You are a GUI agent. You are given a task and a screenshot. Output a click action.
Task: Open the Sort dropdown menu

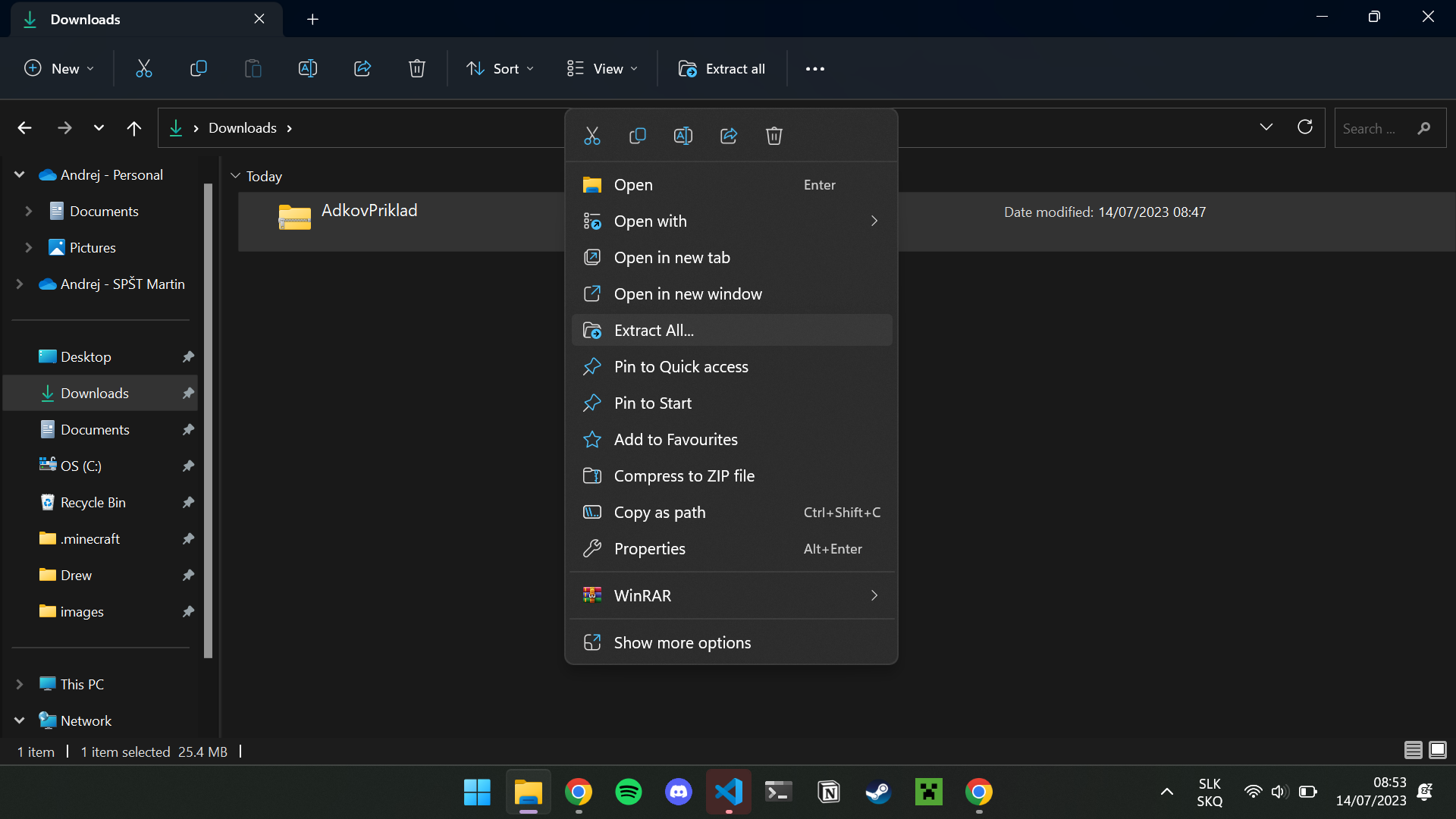tap(500, 69)
